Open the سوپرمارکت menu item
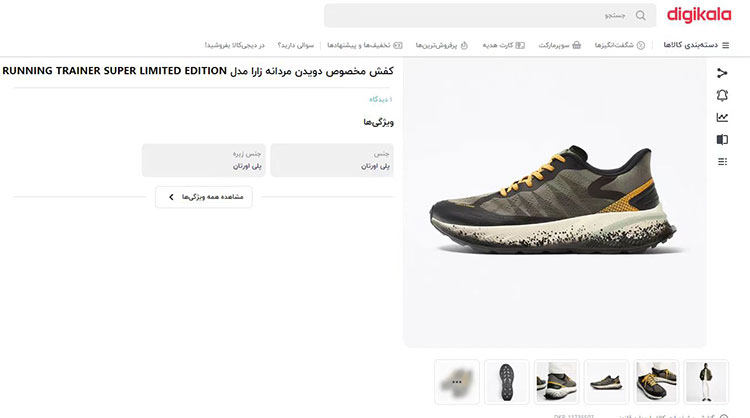 tap(560, 45)
